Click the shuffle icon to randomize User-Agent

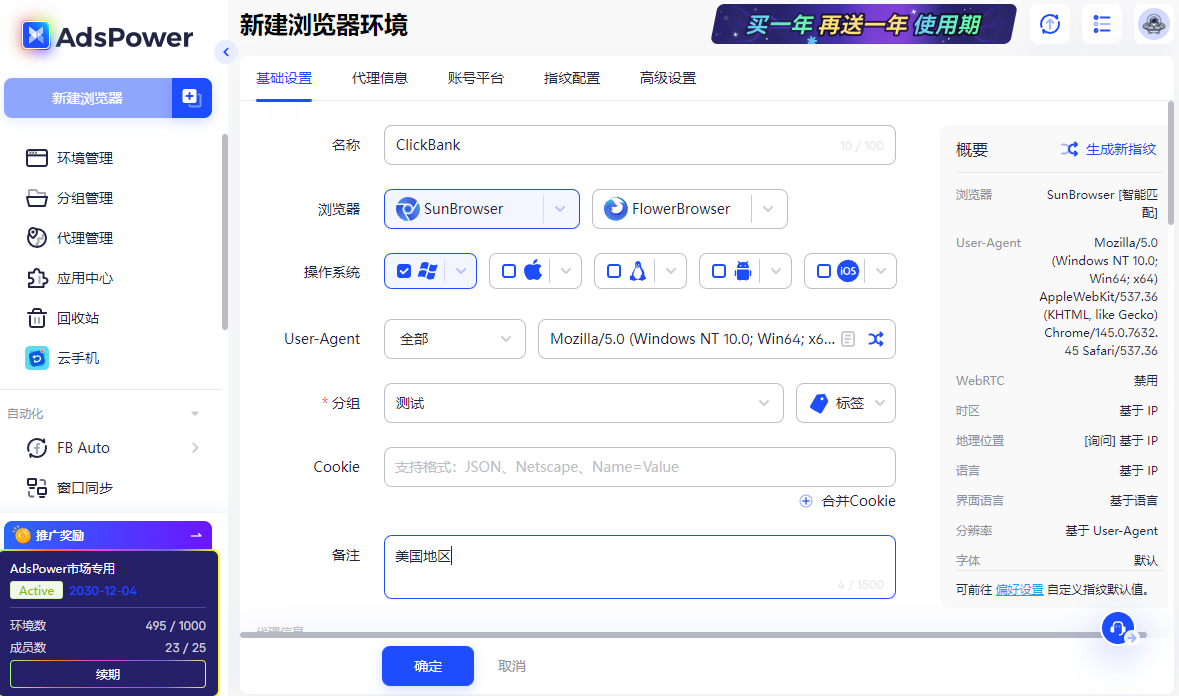click(876, 339)
